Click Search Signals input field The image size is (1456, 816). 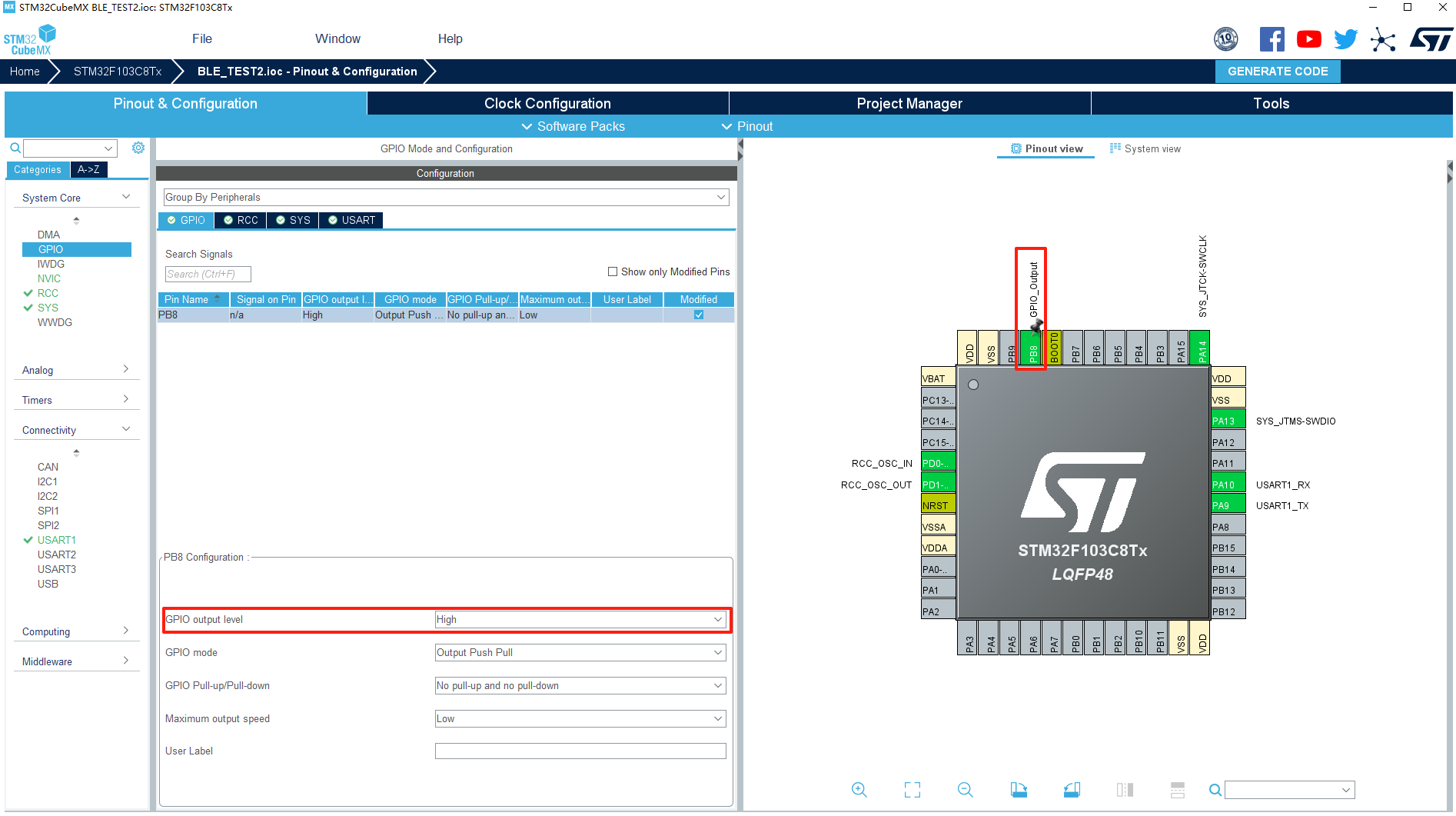[208, 274]
